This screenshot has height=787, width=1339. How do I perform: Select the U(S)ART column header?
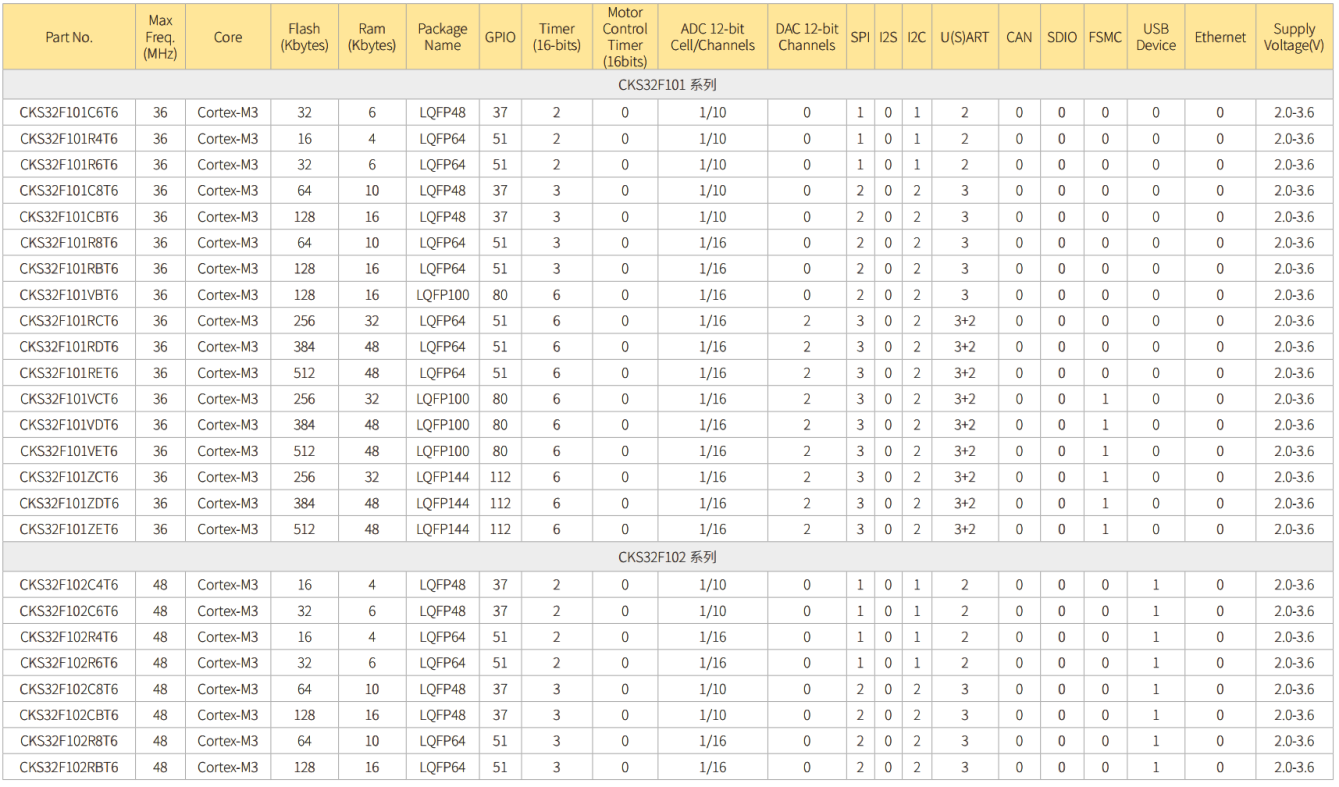point(964,37)
